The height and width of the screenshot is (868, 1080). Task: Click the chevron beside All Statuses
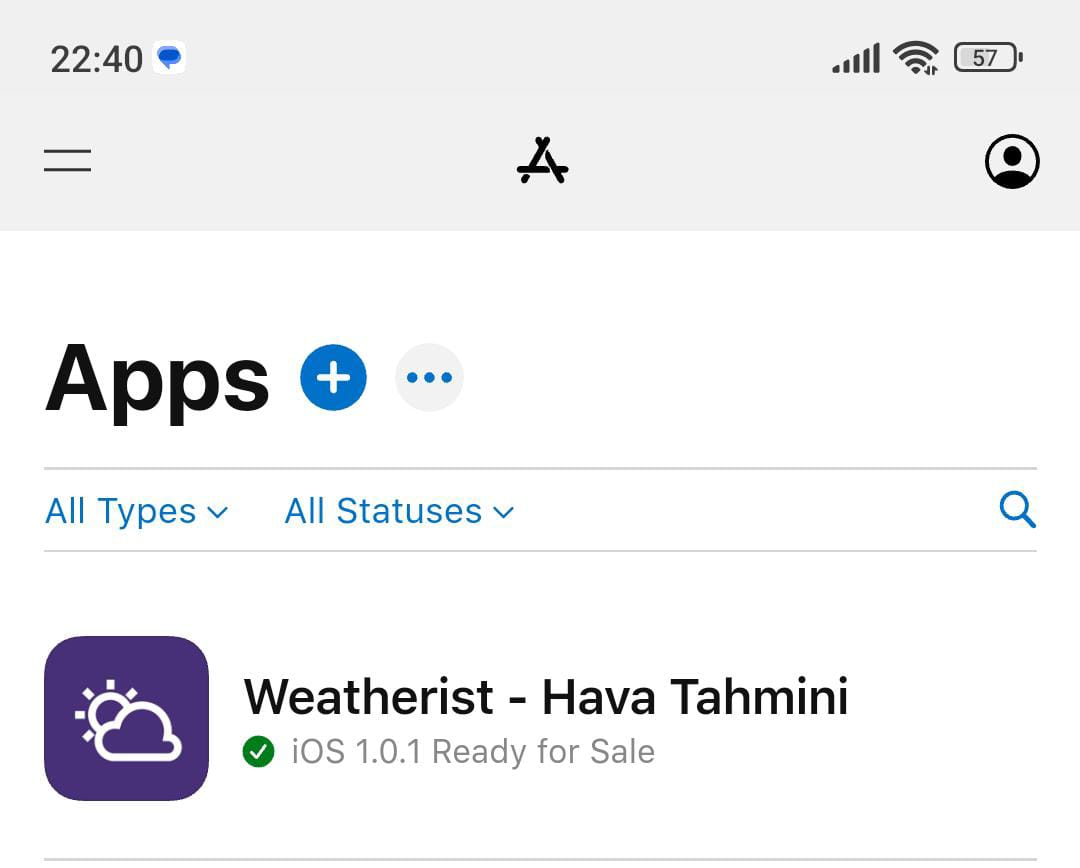point(503,513)
